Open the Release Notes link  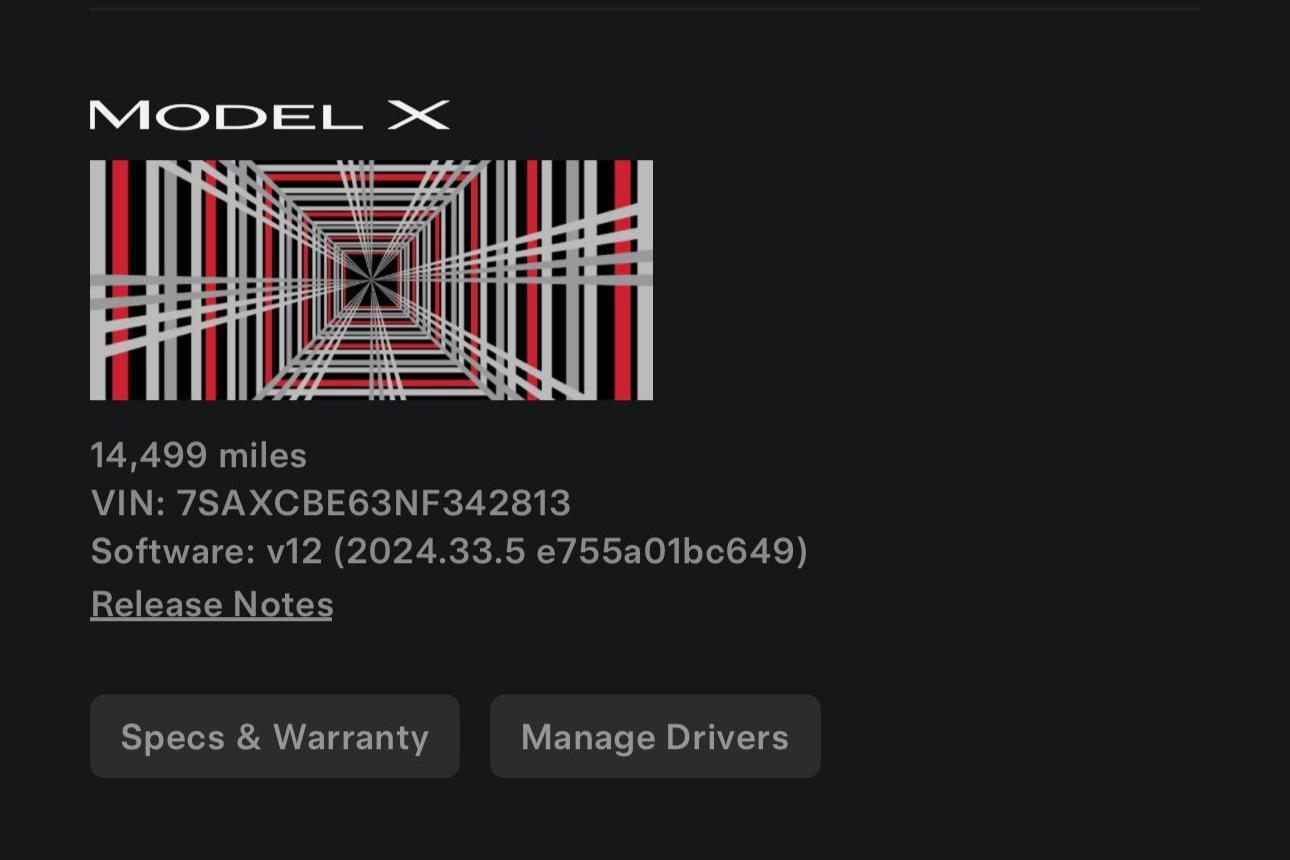tap(212, 604)
